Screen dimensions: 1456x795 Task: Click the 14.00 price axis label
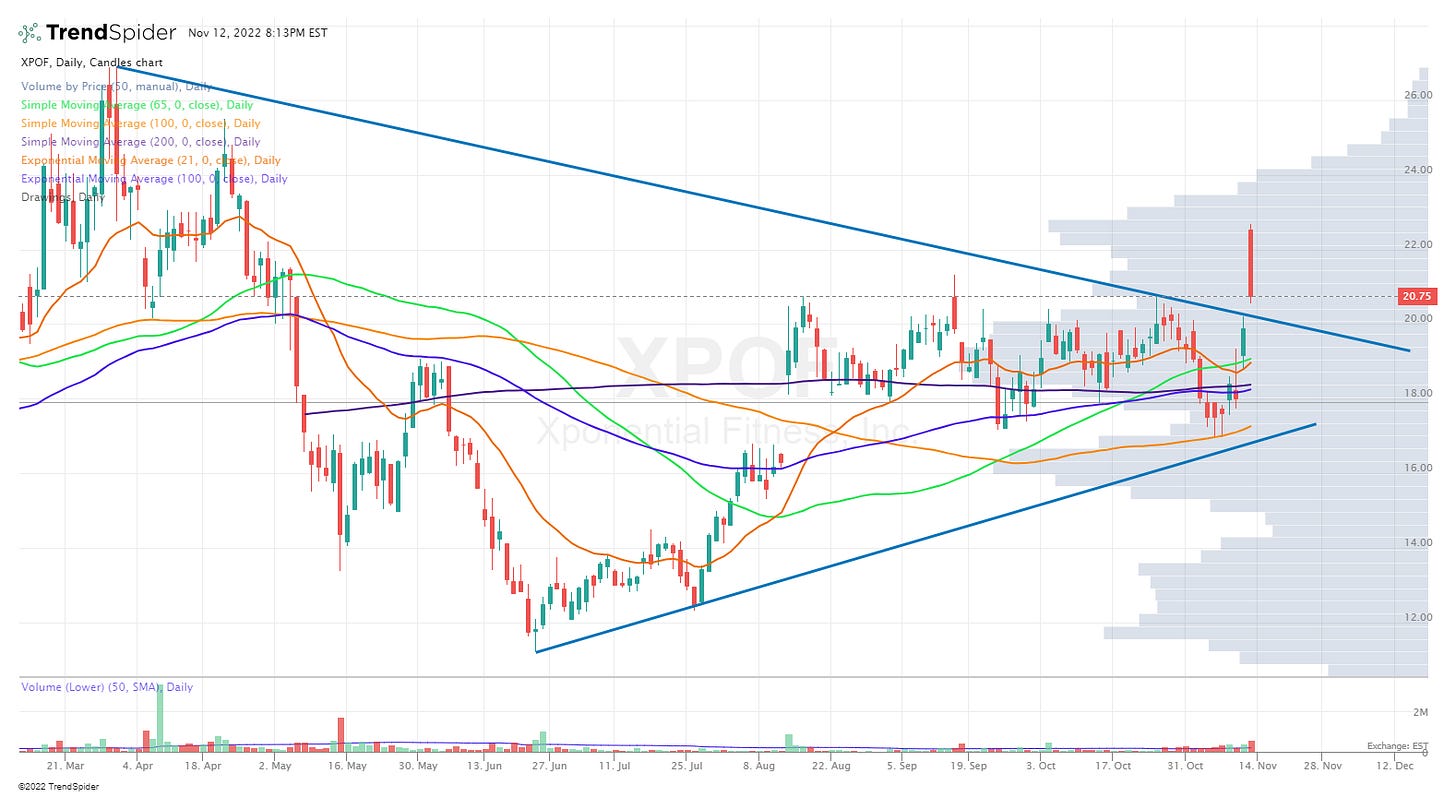point(1416,543)
